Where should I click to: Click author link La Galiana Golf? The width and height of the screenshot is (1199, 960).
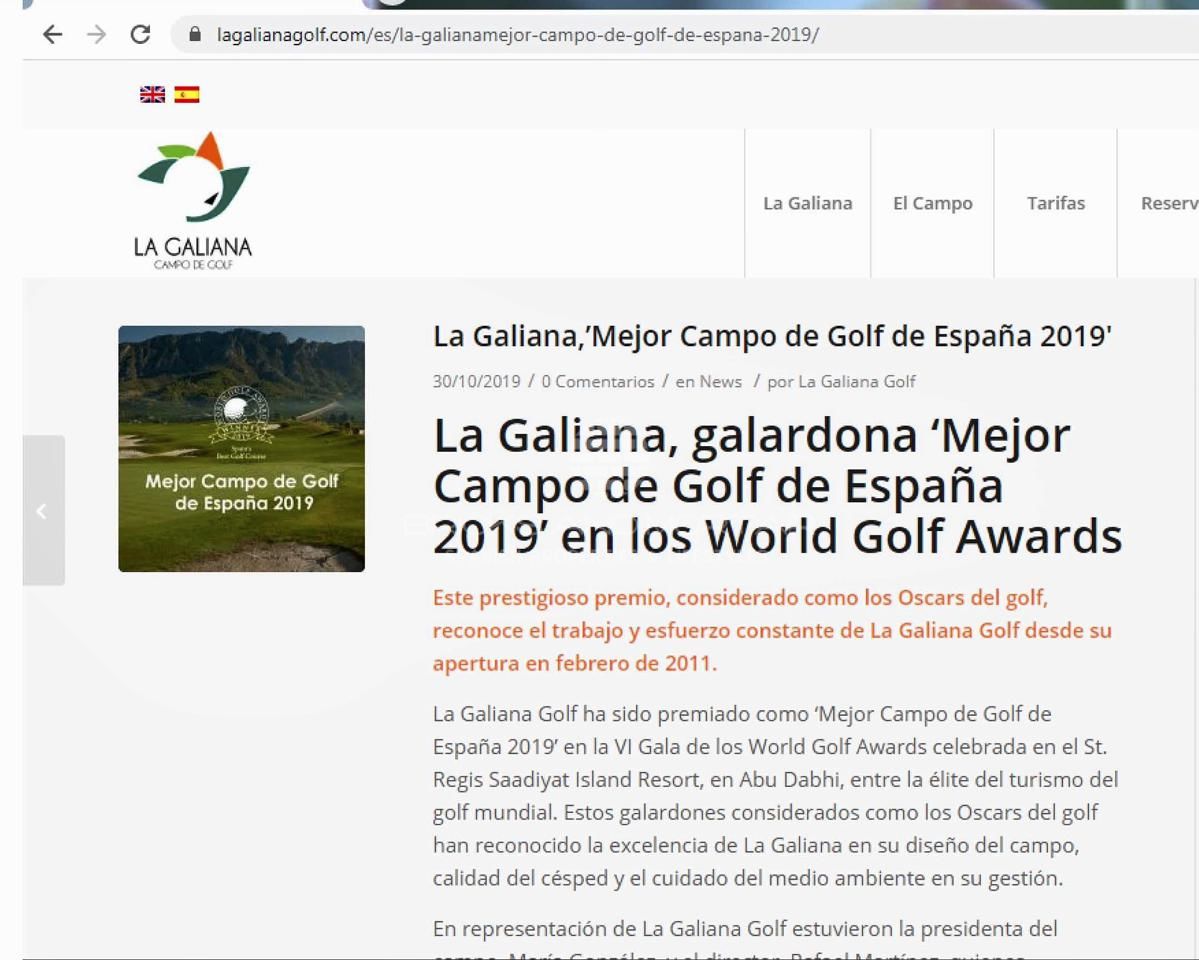click(856, 381)
